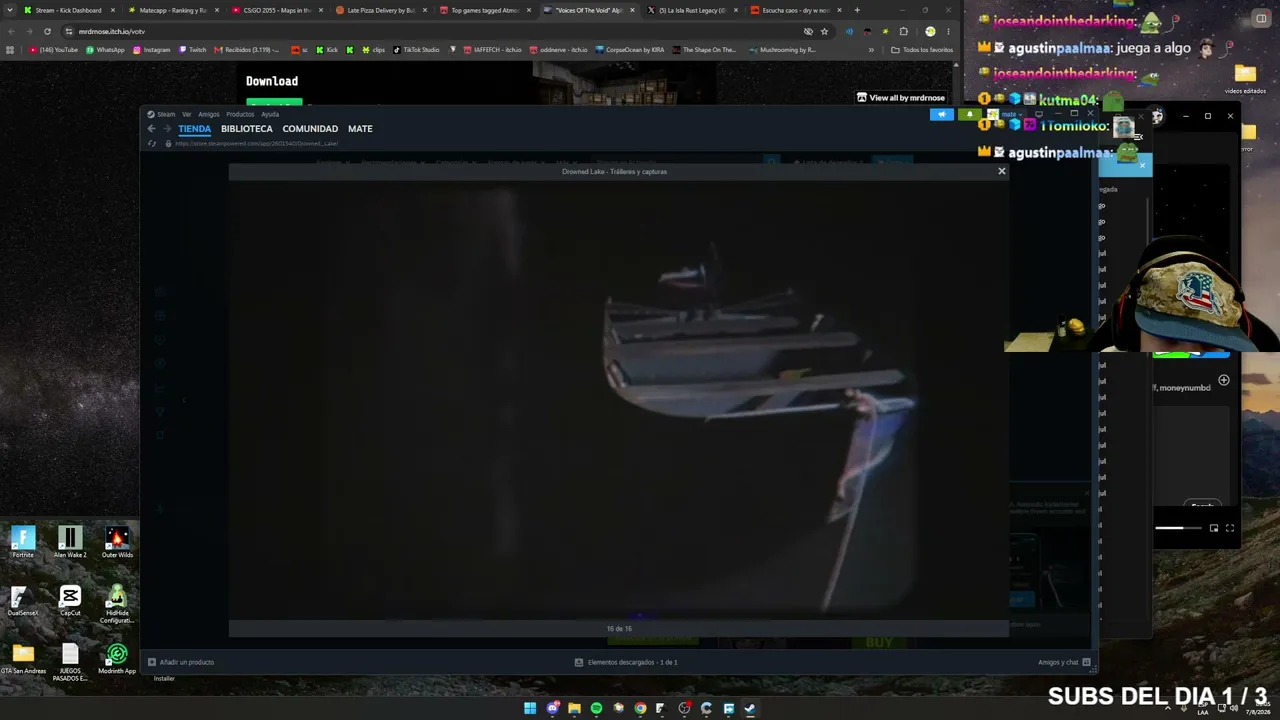Screen dimensions: 1280x720
Task: Open Elementos descargados in Steam footer
Action: coord(626,662)
